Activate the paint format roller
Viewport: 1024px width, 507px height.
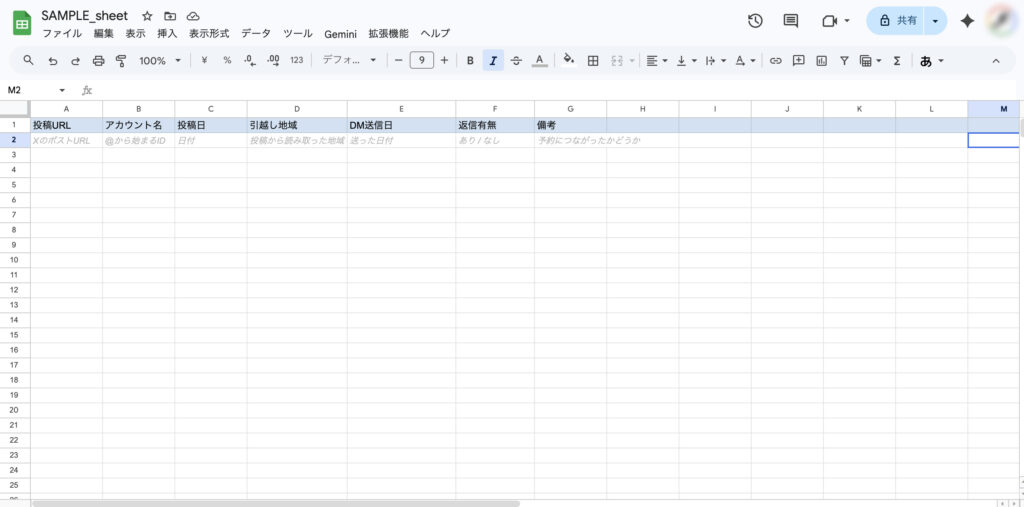pyautogui.click(x=121, y=61)
